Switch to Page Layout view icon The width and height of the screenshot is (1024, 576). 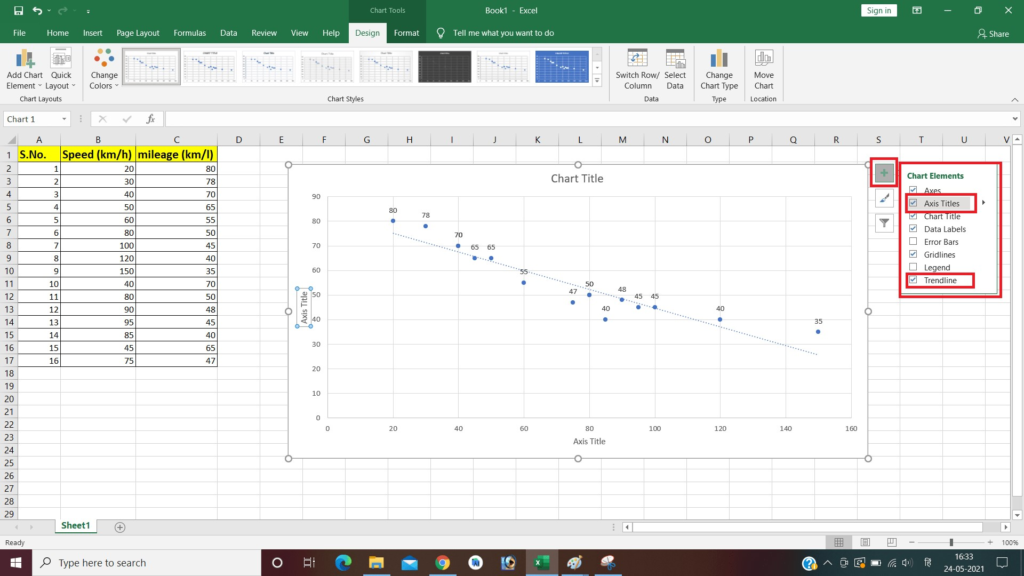pyautogui.click(x=865, y=543)
